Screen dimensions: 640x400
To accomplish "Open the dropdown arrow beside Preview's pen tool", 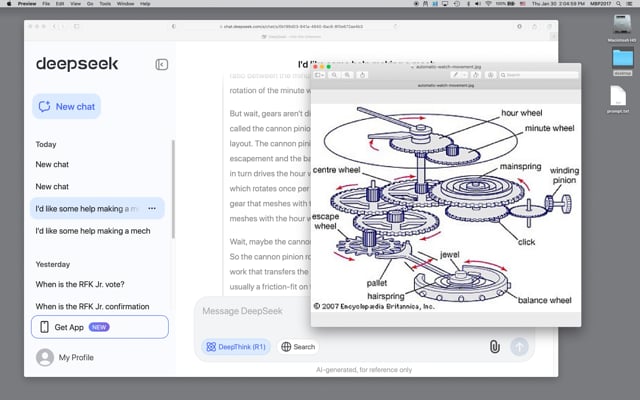I will (x=464, y=75).
